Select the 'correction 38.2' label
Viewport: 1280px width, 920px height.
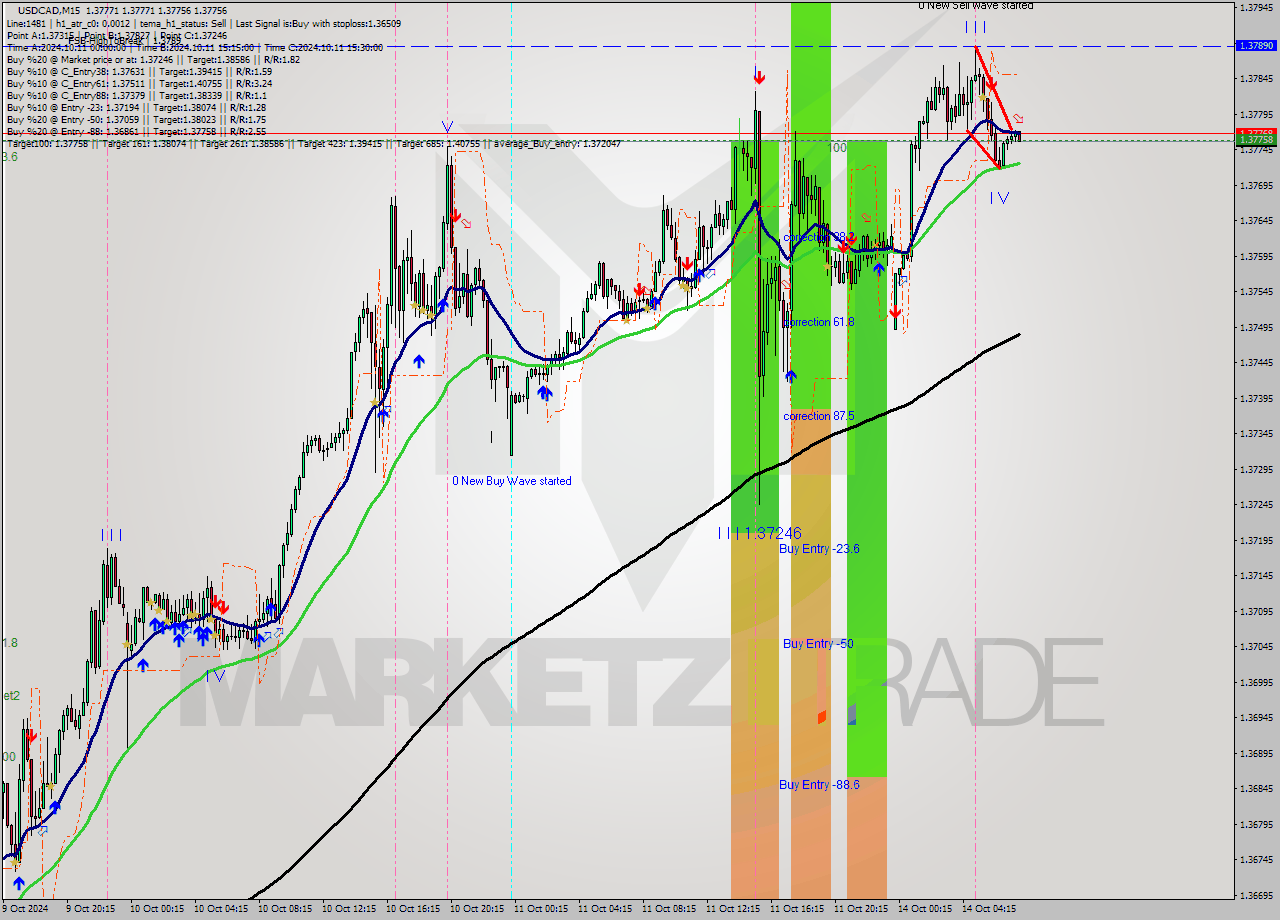819,238
